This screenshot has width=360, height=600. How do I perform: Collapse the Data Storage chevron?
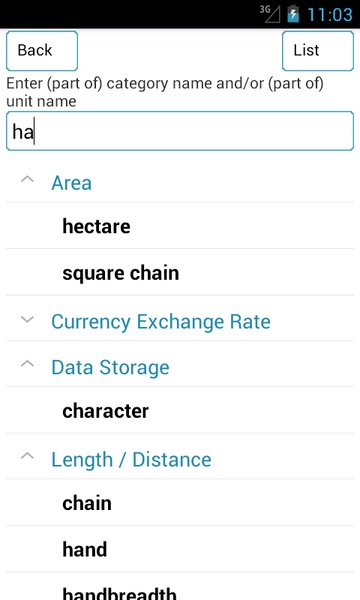click(x=27, y=364)
